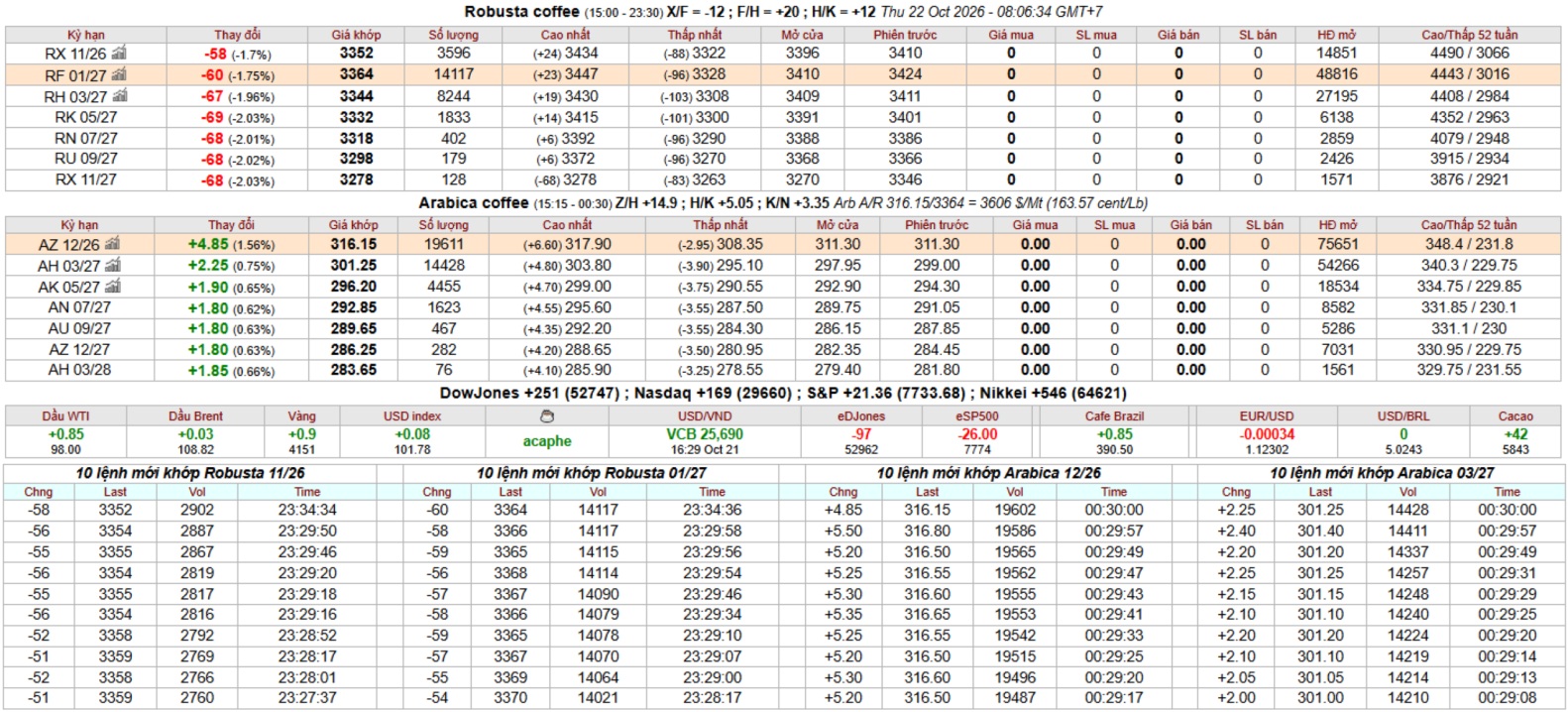
Task: Click Robusta 'Số lượng' column header
Action: pos(453,35)
